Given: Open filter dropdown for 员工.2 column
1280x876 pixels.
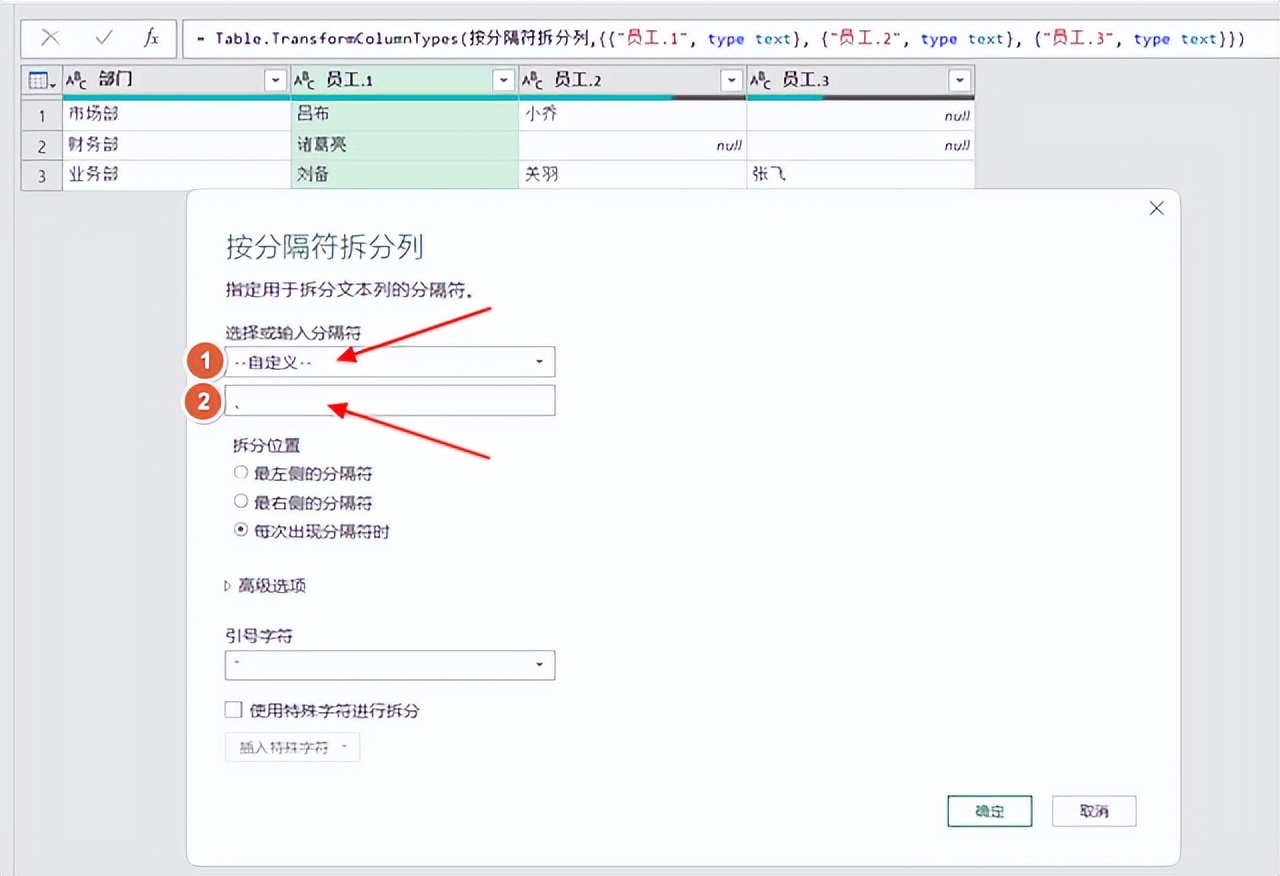Looking at the screenshot, I should tap(732, 81).
